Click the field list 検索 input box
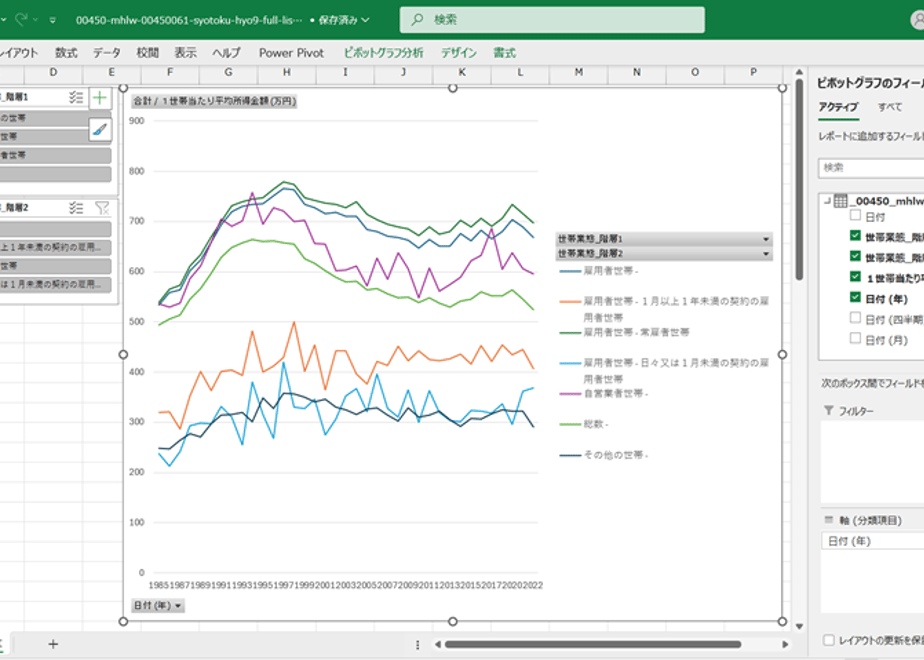Viewport: 924px width, 660px height. click(871, 168)
